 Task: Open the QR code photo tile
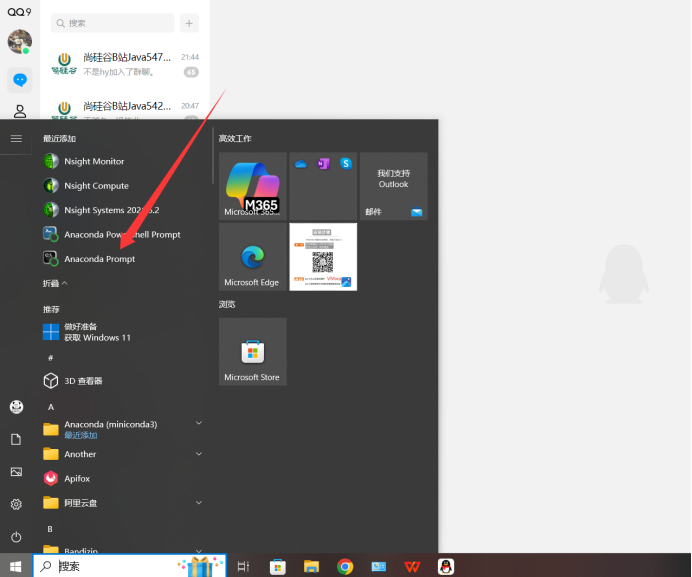point(323,256)
